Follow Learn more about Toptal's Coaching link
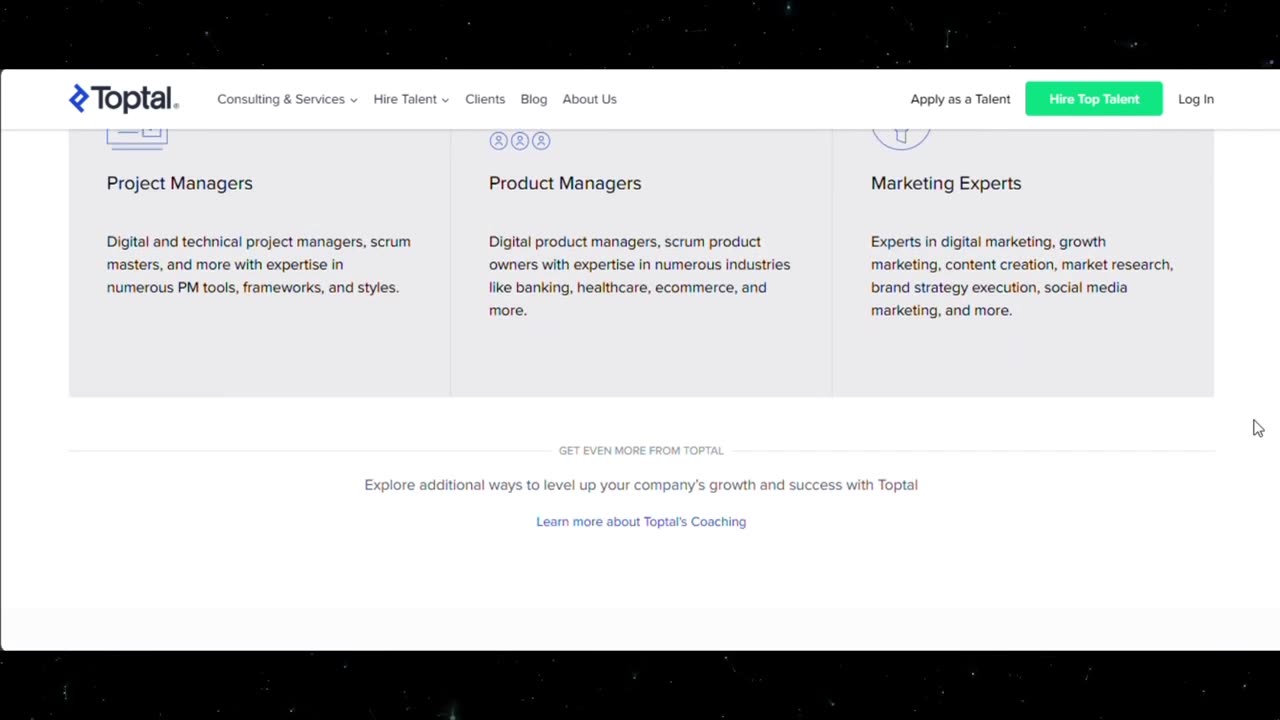The image size is (1280, 720). 641,521
